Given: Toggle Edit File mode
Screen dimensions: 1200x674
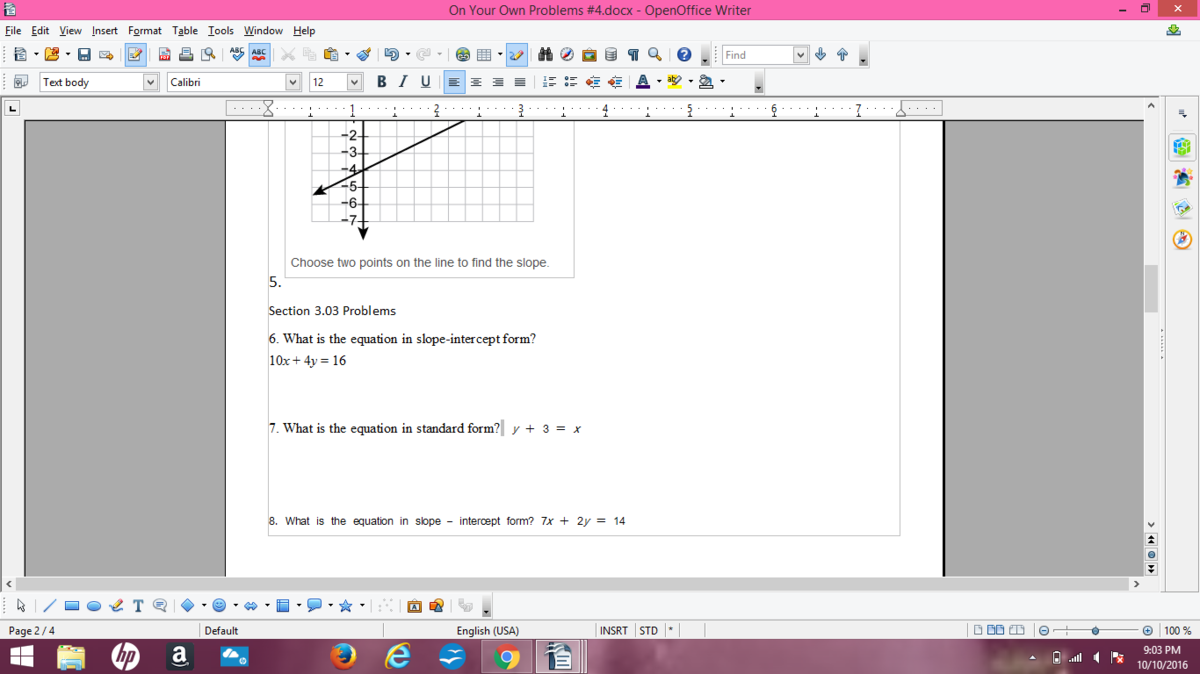Looking at the screenshot, I should click(135, 55).
